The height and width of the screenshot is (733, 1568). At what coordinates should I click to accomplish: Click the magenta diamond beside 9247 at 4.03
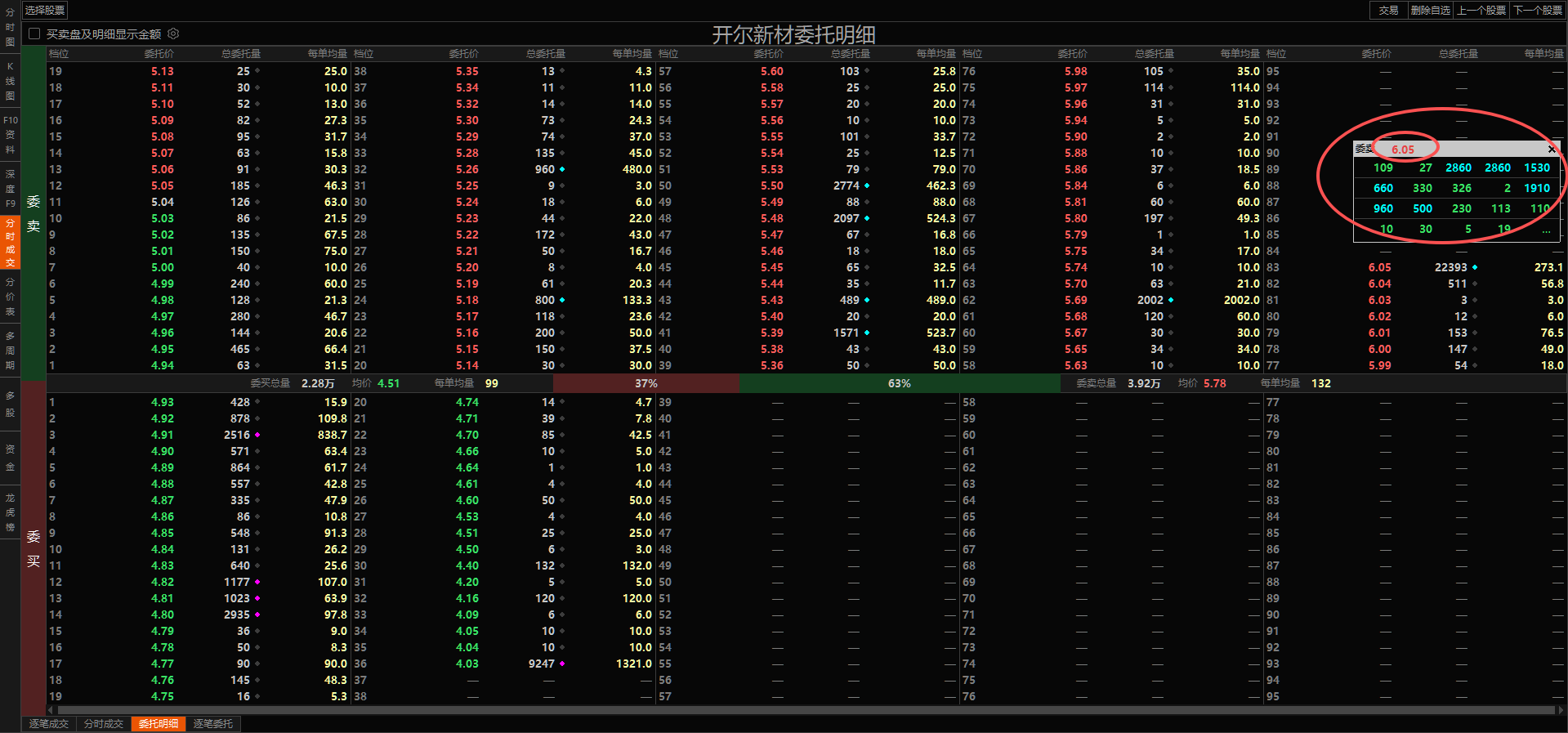click(562, 664)
